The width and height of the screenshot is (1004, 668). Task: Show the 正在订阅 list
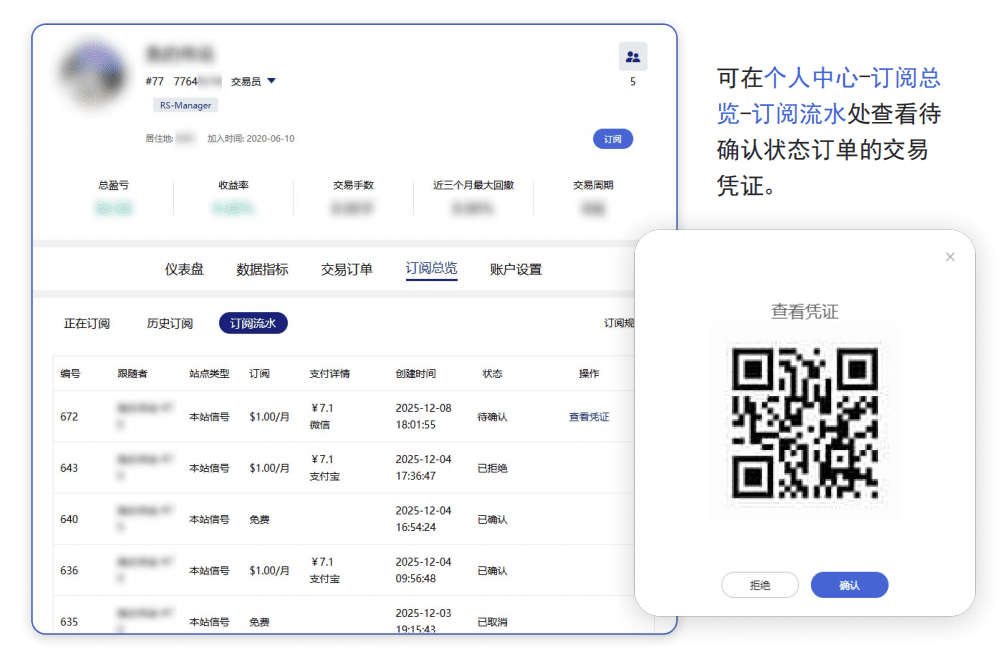click(87, 324)
